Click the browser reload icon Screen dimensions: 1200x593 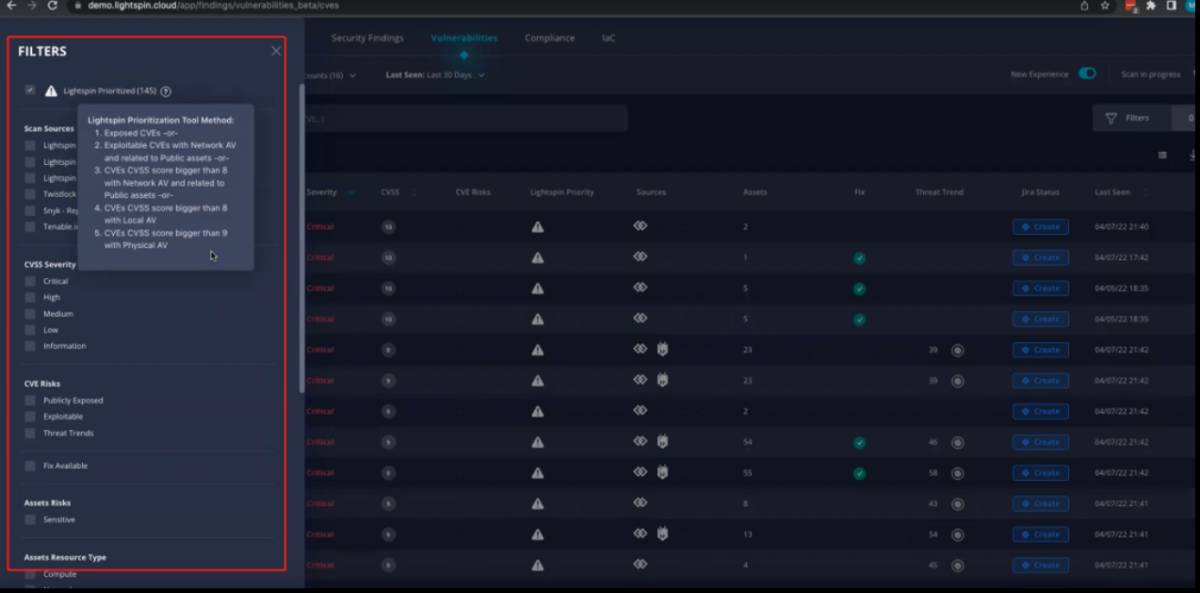click(52, 5)
